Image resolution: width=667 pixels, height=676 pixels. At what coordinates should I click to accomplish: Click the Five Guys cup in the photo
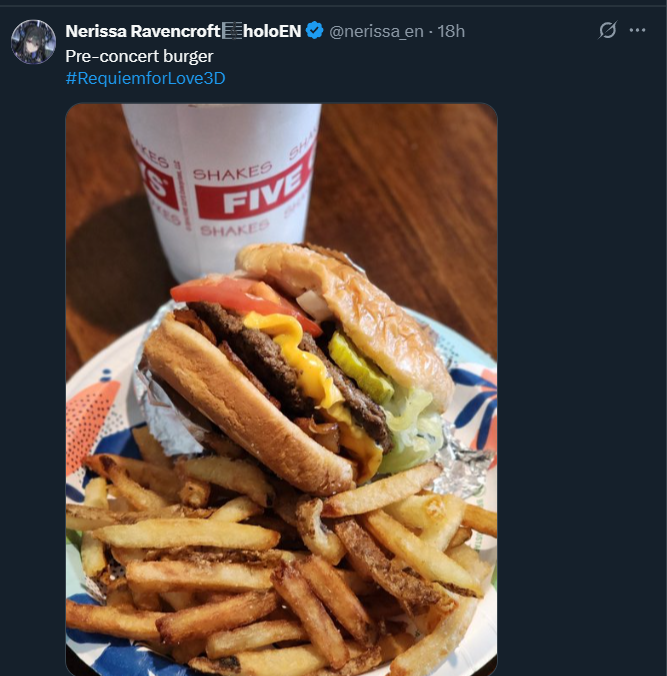pyautogui.click(x=220, y=185)
